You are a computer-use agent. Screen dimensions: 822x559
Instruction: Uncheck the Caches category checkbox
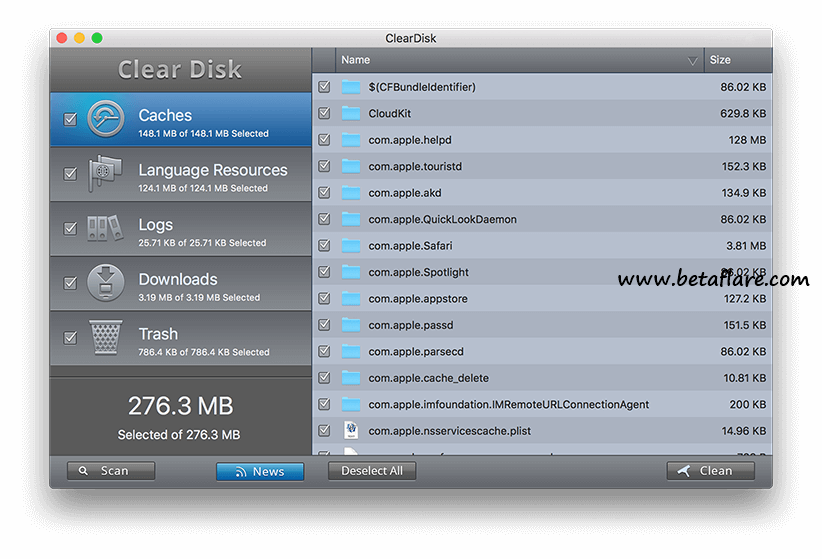70,120
